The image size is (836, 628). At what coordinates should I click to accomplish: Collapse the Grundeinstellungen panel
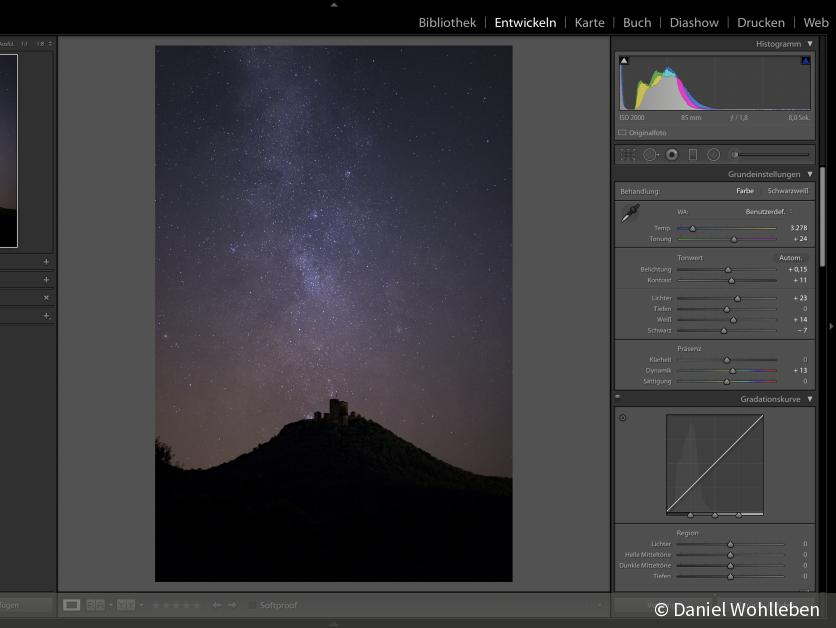(810, 174)
